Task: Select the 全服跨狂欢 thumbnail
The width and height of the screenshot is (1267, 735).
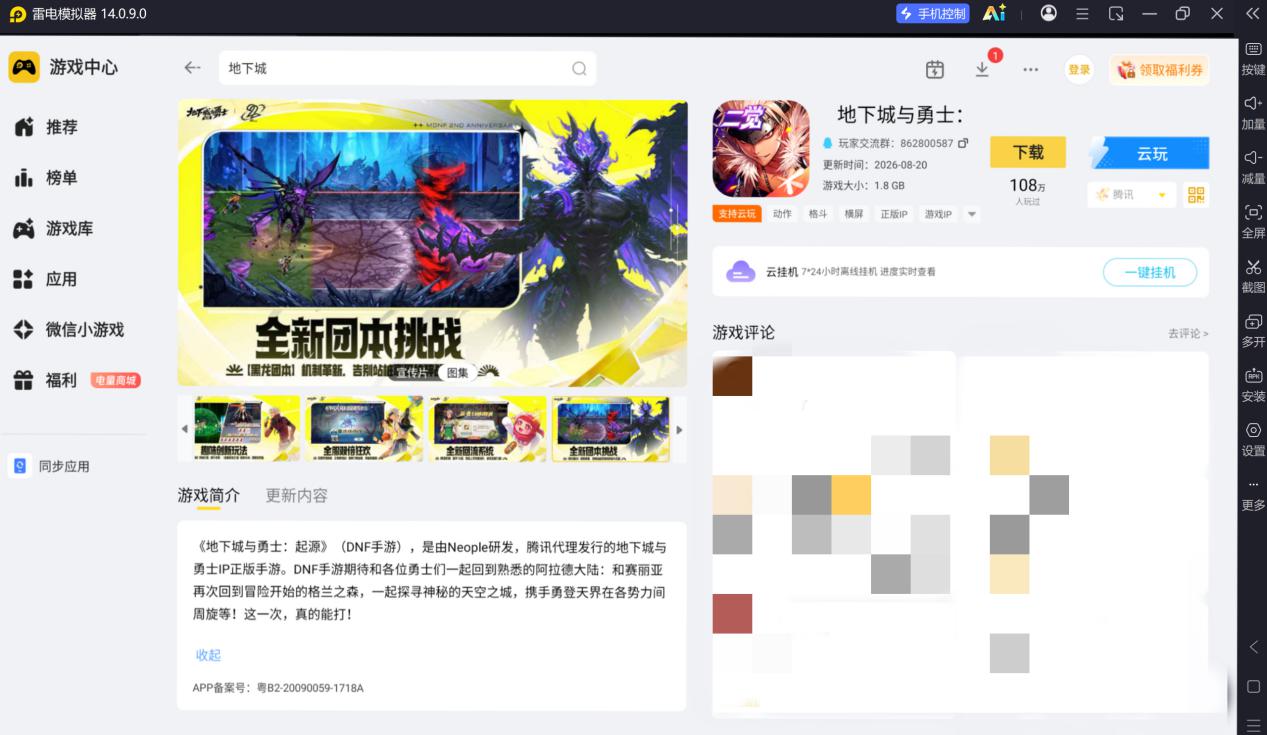Action: (365, 429)
